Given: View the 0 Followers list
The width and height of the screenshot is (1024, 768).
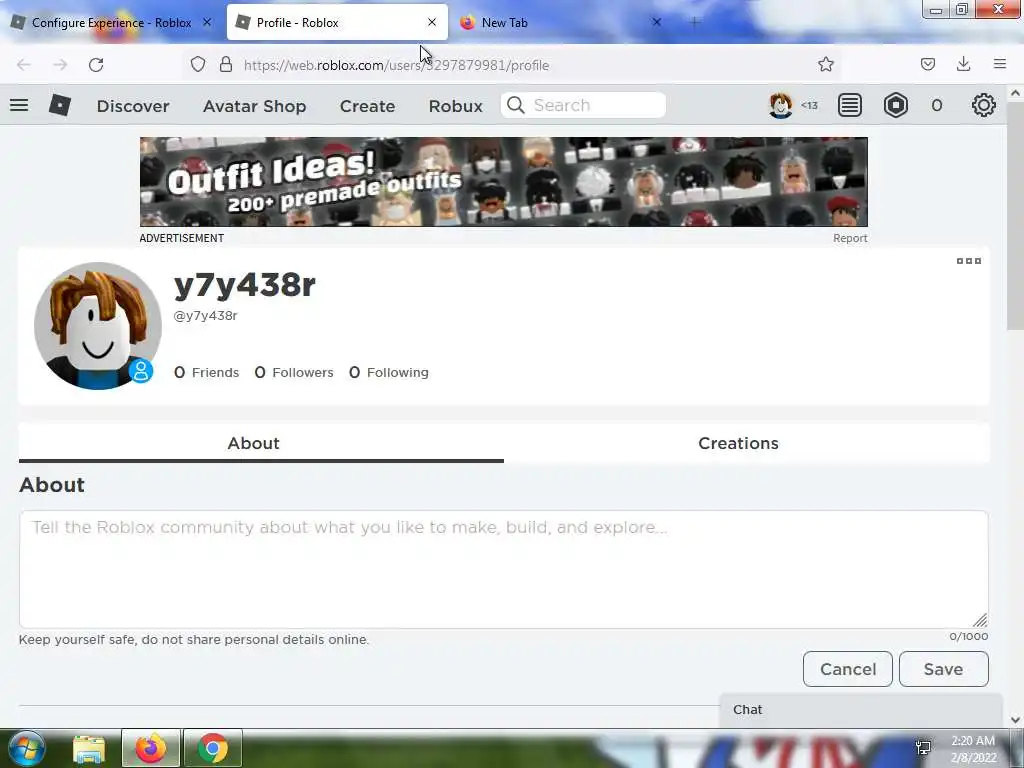Looking at the screenshot, I should 294,372.
